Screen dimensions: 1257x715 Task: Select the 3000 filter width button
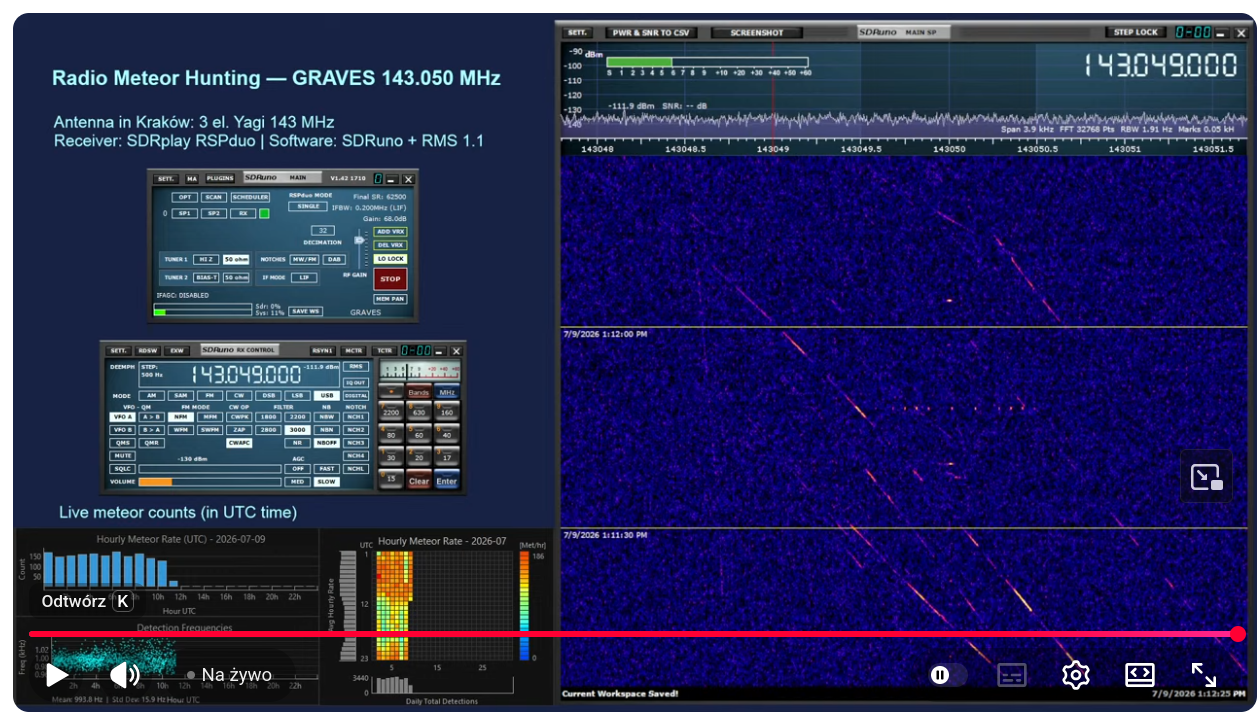coord(297,430)
